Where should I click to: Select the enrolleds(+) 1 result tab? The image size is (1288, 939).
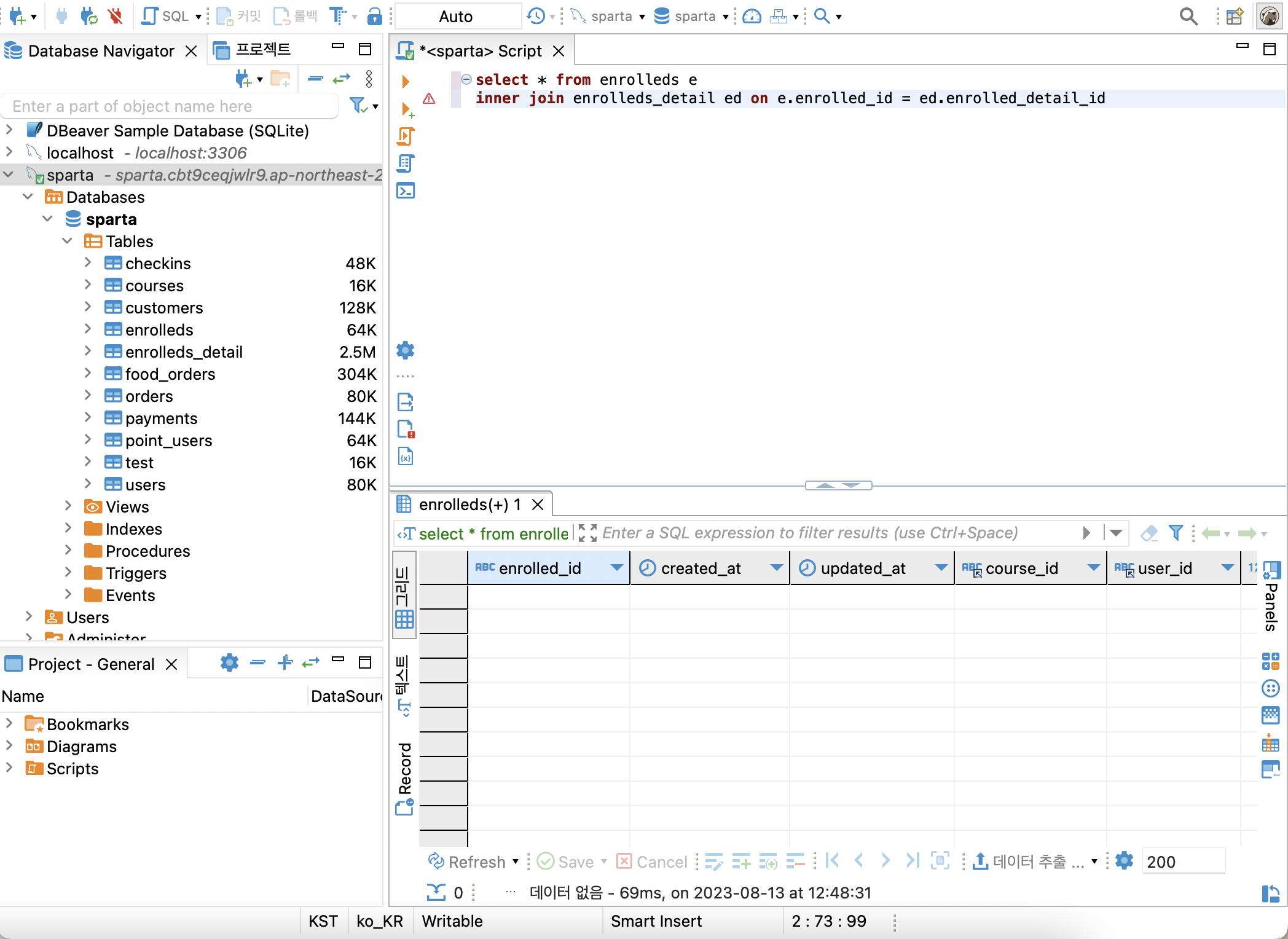pyautogui.click(x=471, y=505)
